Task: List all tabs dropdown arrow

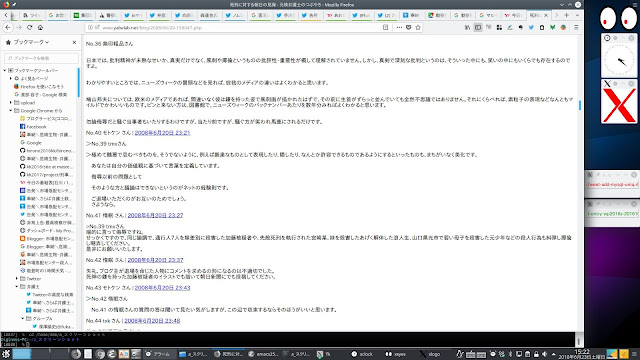Action: 577,15
